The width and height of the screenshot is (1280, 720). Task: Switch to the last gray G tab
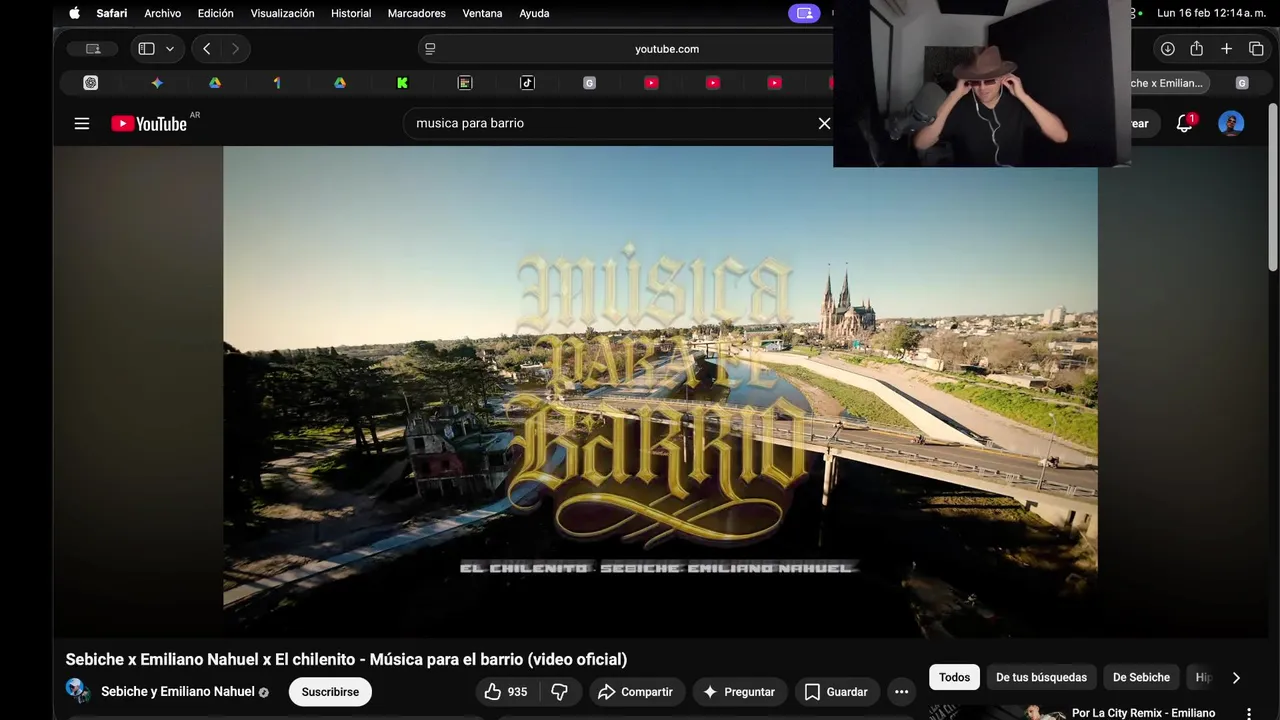click(1242, 83)
